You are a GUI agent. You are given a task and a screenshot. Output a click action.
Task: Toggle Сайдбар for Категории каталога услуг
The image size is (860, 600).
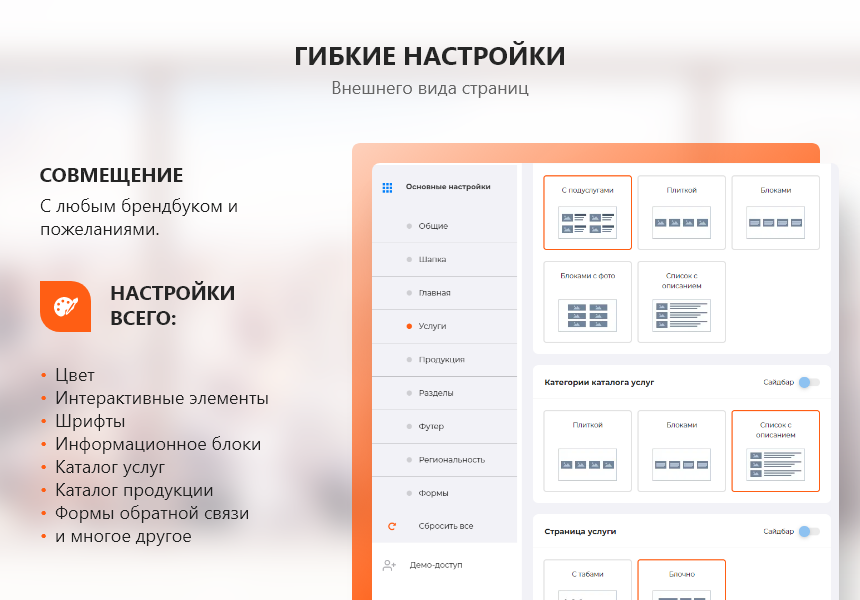click(x=808, y=382)
